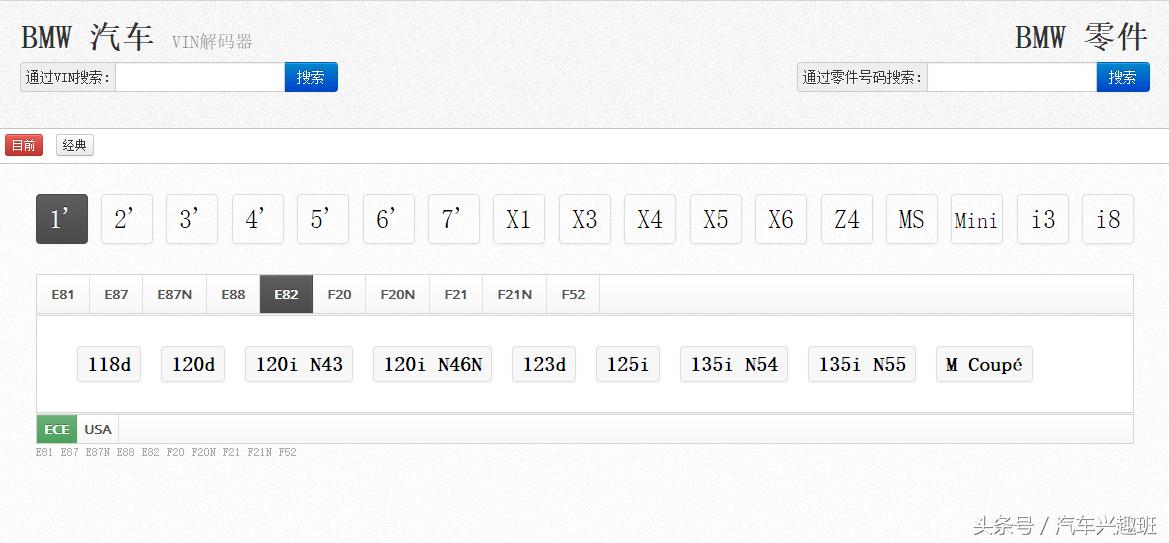This screenshot has width=1169, height=543.
Task: Open the Mini series button
Action: [977, 219]
